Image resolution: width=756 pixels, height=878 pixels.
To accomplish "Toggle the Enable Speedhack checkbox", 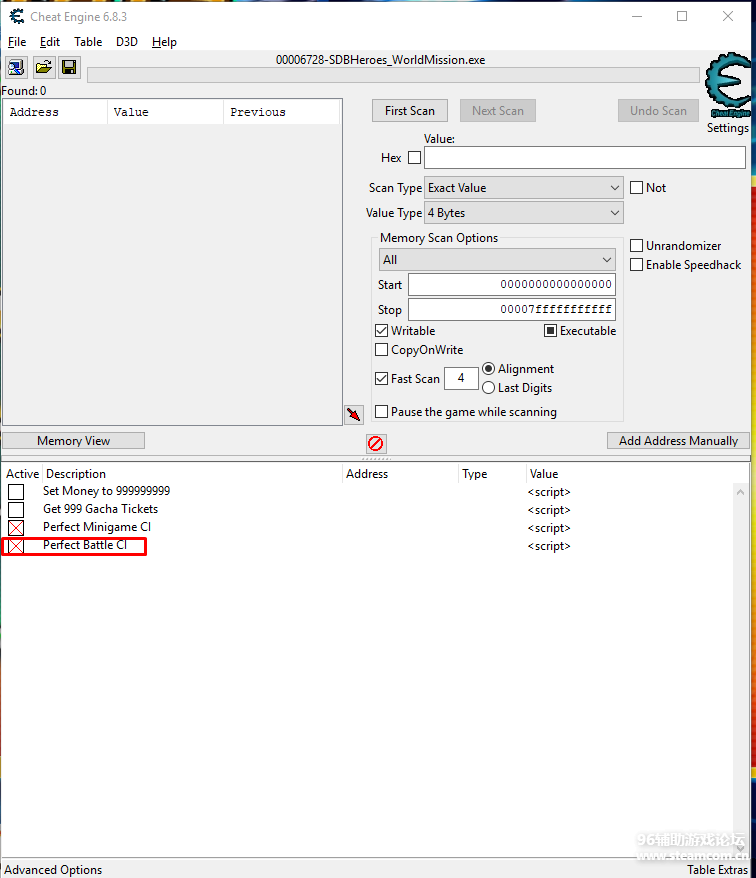I will 637,265.
